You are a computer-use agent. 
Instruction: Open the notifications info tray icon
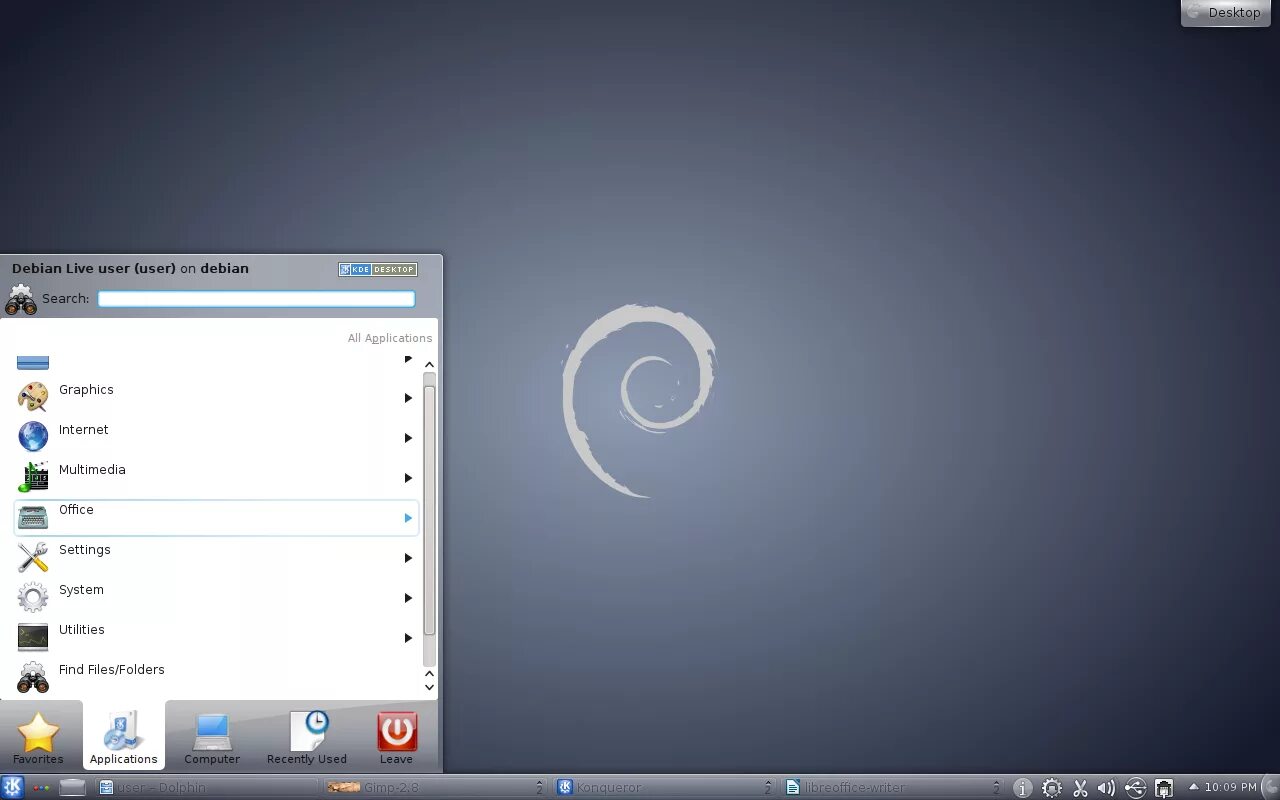pos(1022,788)
